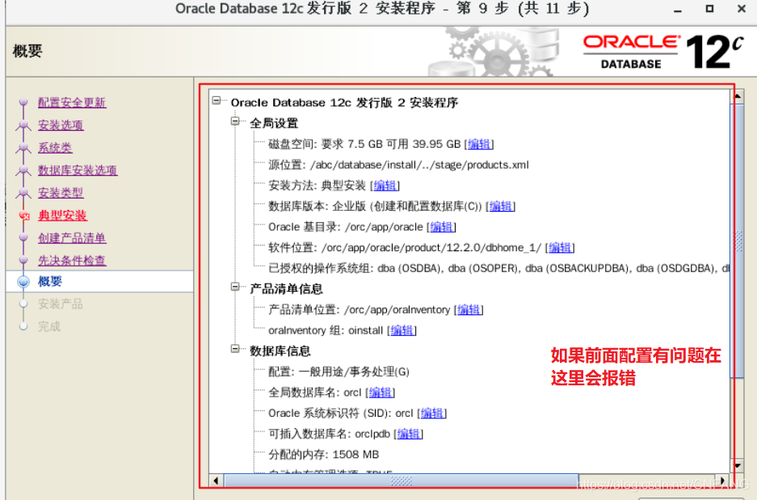Viewport: 757px width, 500px height.
Task: Select the 数据库信息 tree label
Action: click(x=280, y=351)
